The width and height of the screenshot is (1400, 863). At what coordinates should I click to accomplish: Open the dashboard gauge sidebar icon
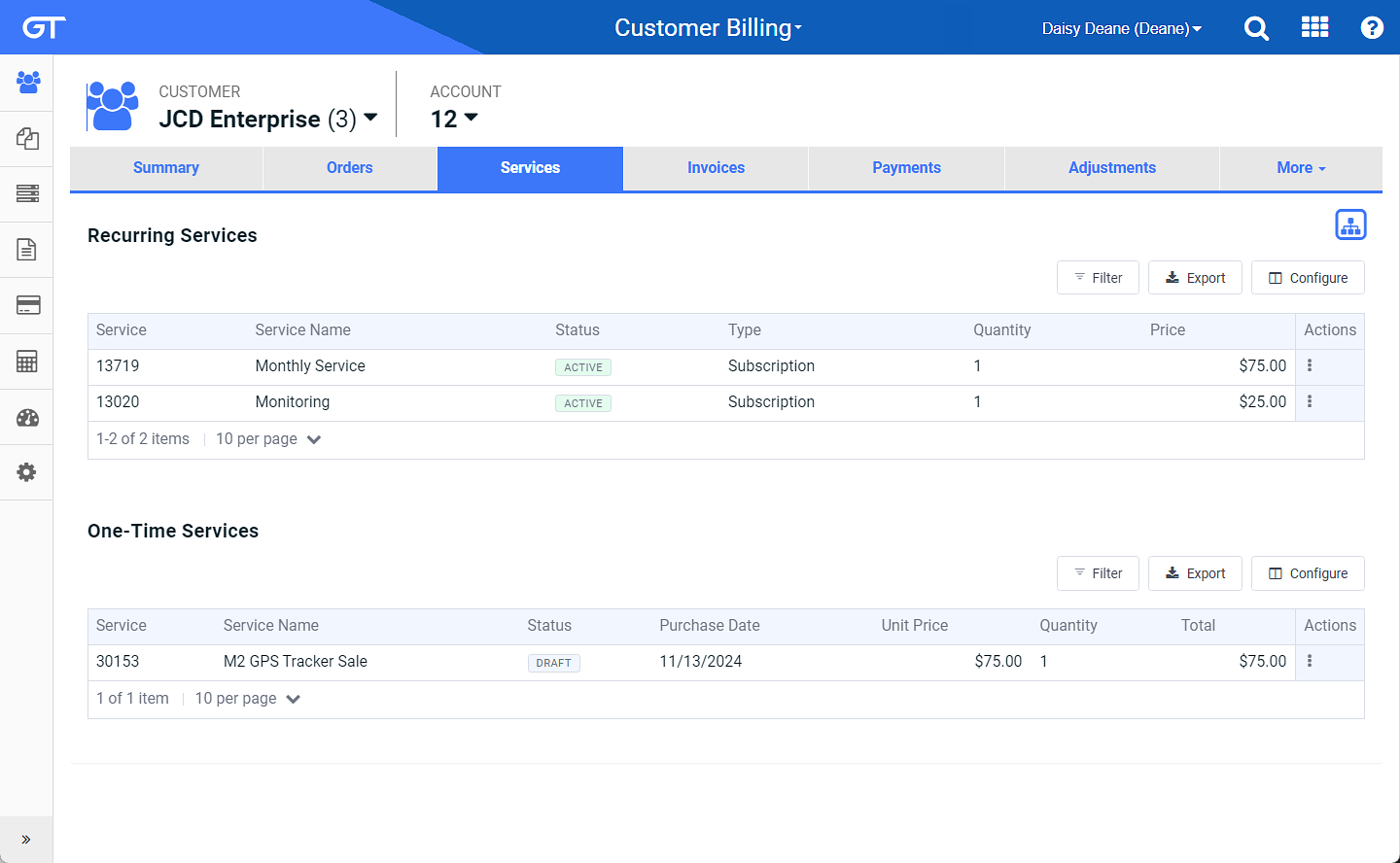[27, 418]
